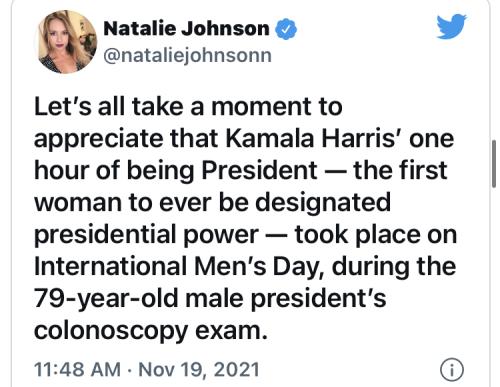
Task: Click the words "Kamala Harris'" in tweet
Action: [315, 139]
